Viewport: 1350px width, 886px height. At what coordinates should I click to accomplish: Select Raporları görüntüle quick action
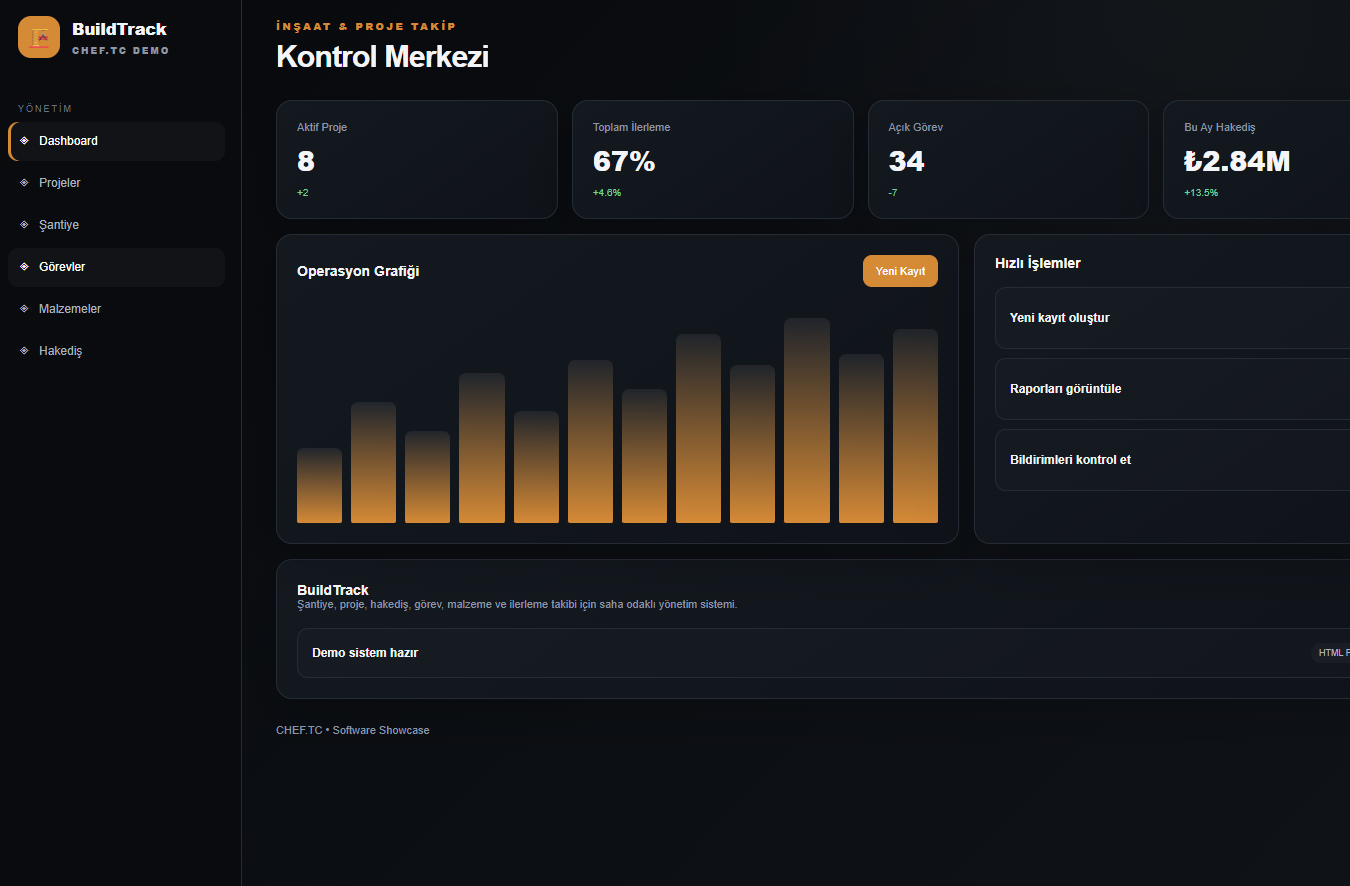(x=1172, y=389)
